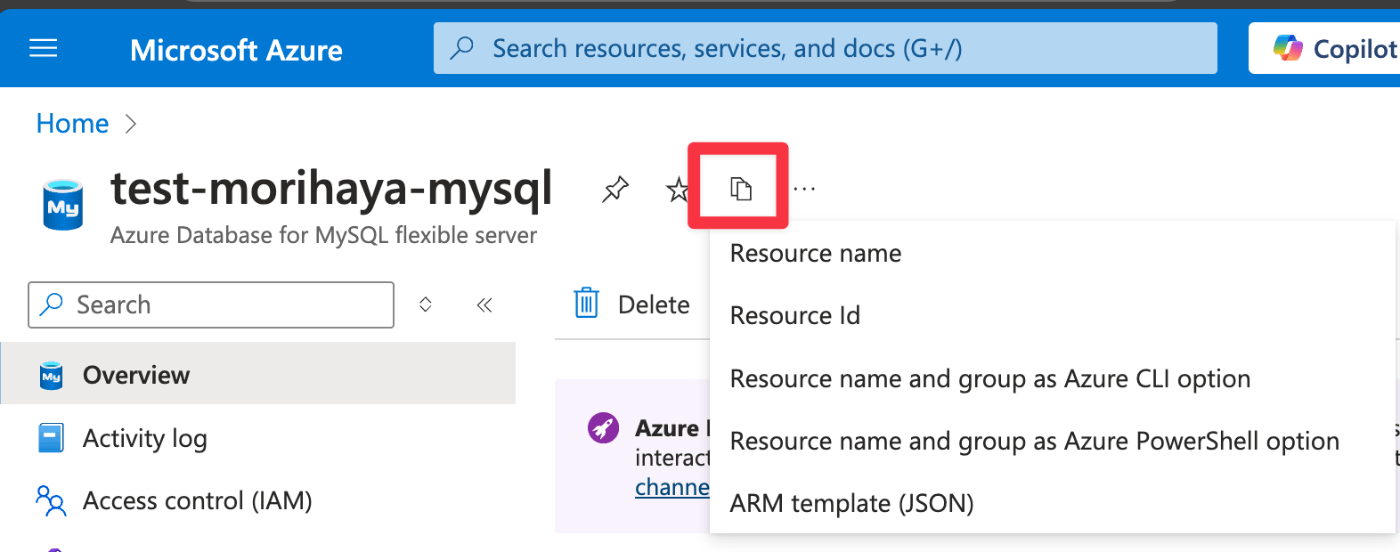1400x552 pixels.
Task: Click the Access control people icon
Action: [x=51, y=500]
